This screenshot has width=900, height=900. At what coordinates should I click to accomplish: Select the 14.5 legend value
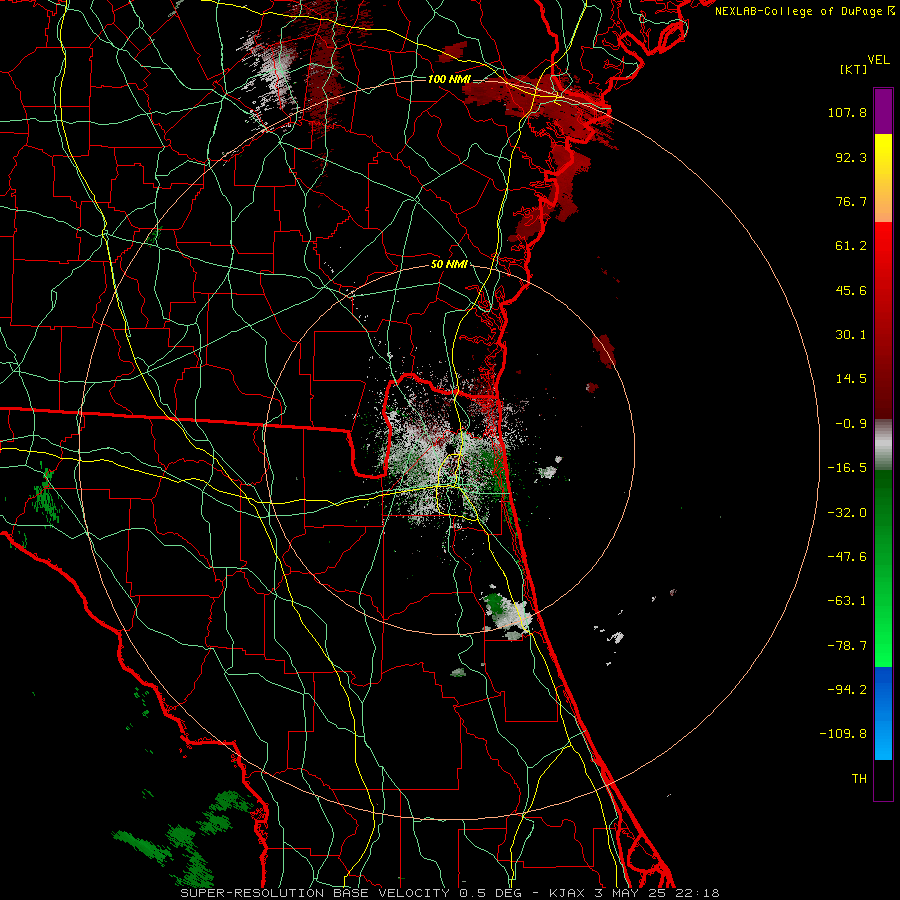click(851, 379)
